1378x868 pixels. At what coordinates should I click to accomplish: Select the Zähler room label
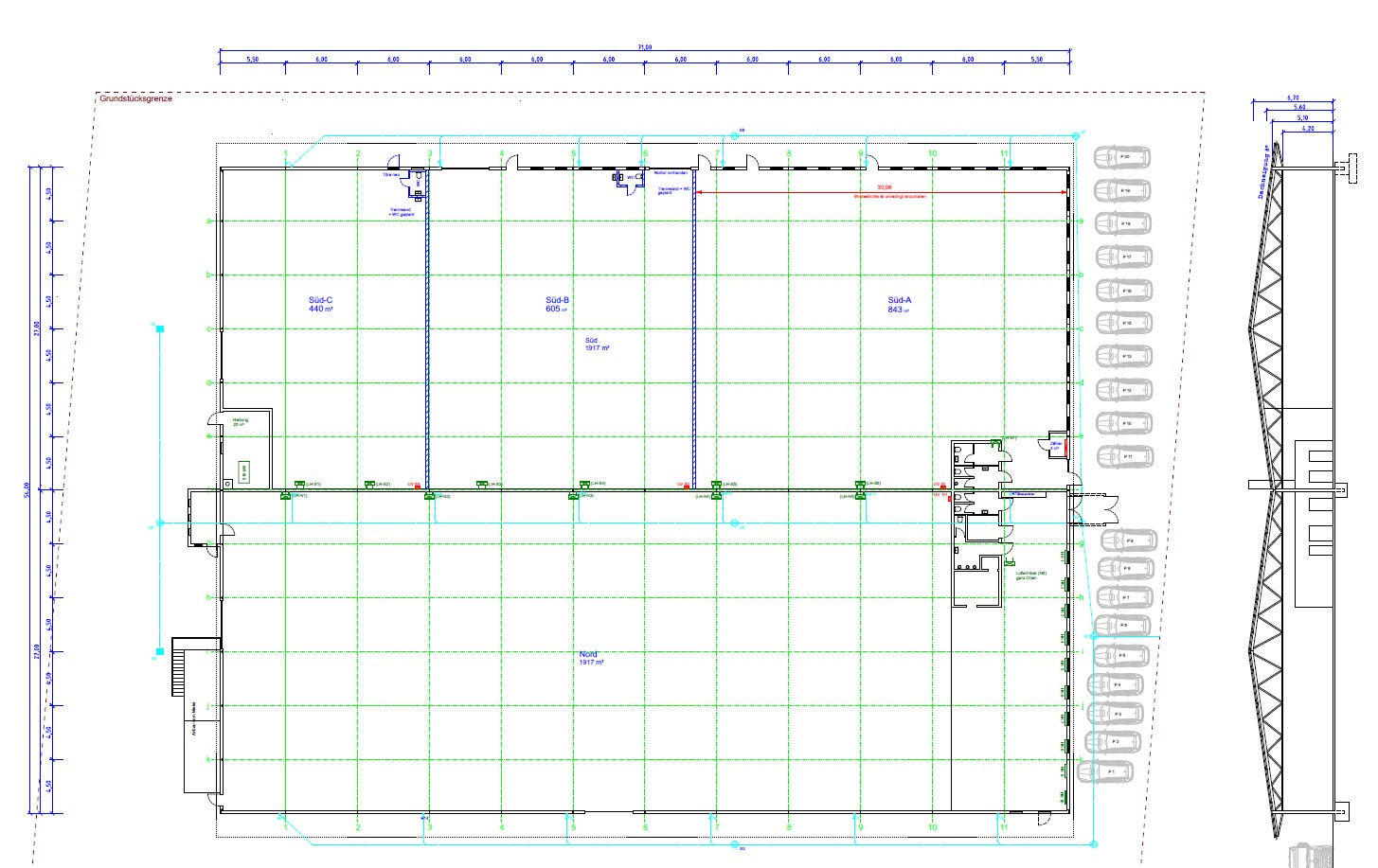[1055, 444]
